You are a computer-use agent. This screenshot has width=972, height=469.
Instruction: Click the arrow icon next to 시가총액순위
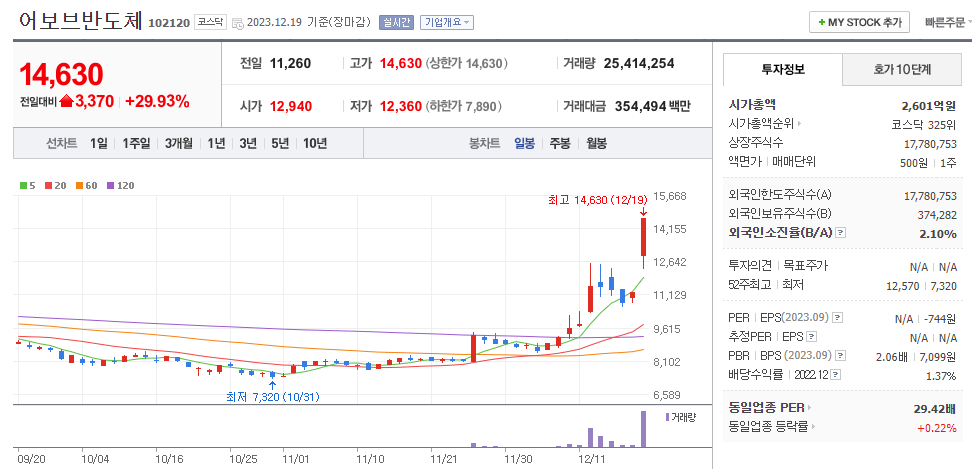(800, 124)
